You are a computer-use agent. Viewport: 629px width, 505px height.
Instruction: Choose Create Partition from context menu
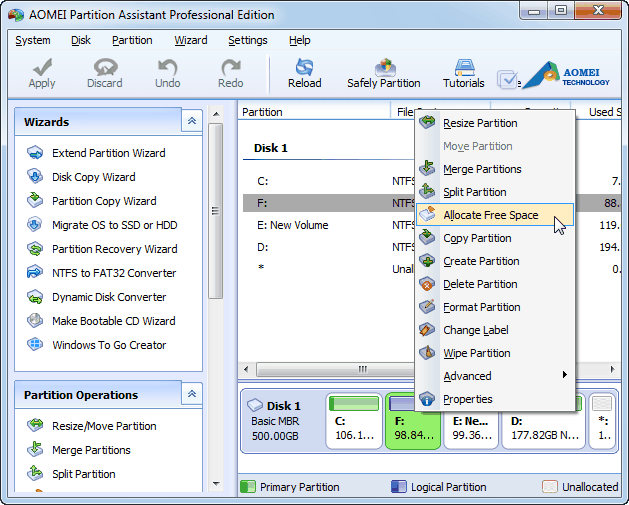[495, 261]
